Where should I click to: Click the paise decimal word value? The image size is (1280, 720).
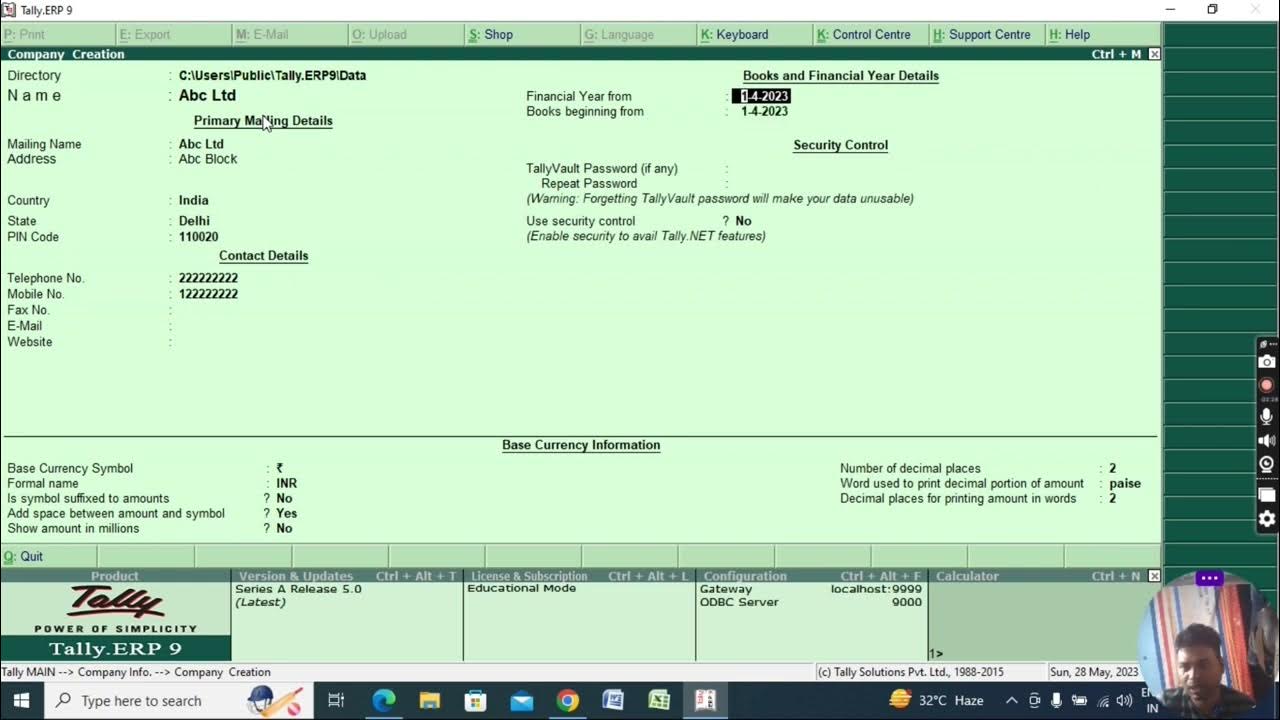(x=1125, y=483)
